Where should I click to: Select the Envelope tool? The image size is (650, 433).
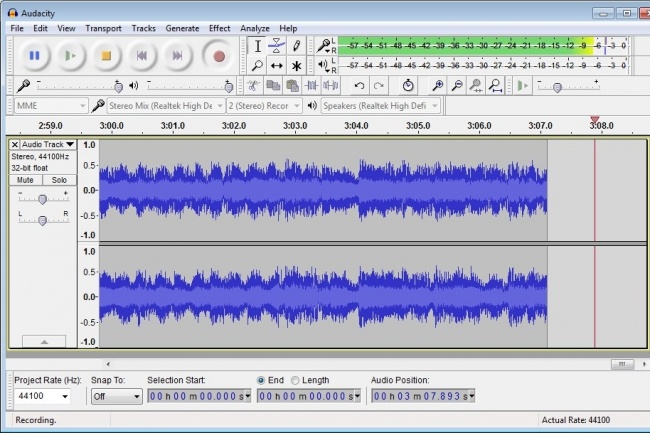pyautogui.click(x=276, y=46)
